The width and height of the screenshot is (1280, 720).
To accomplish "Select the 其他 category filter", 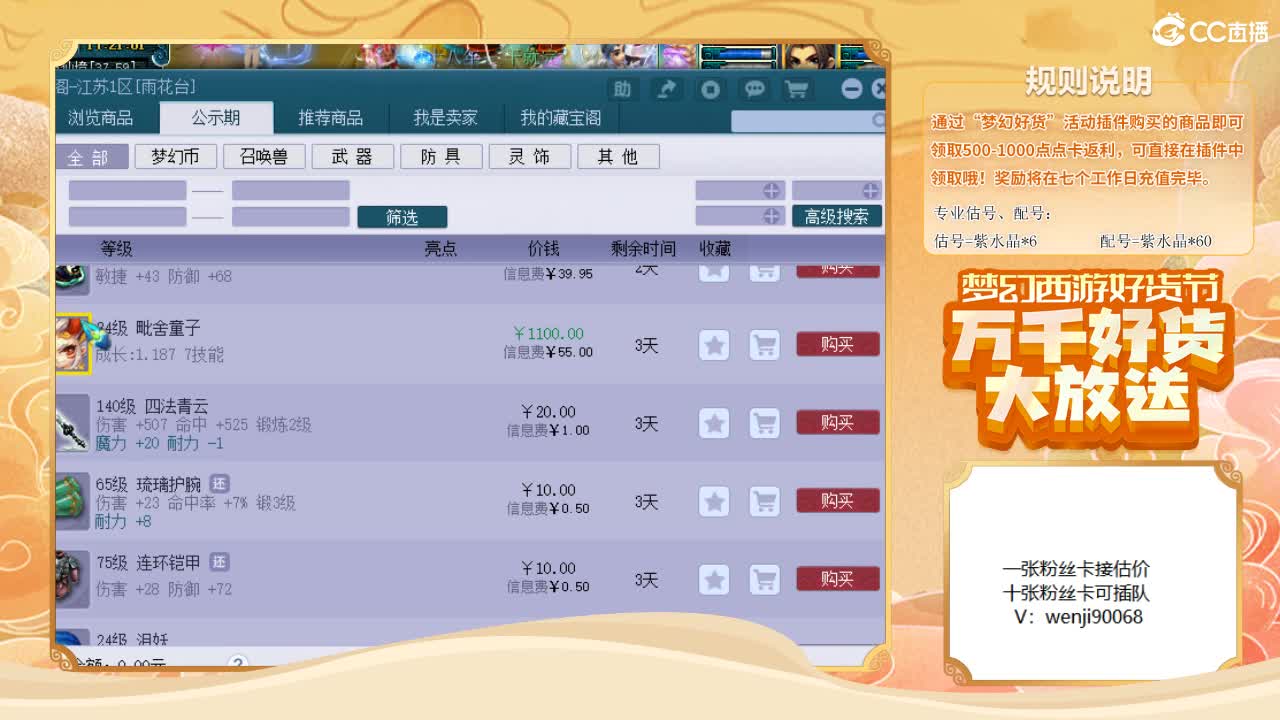I will pyautogui.click(x=617, y=157).
